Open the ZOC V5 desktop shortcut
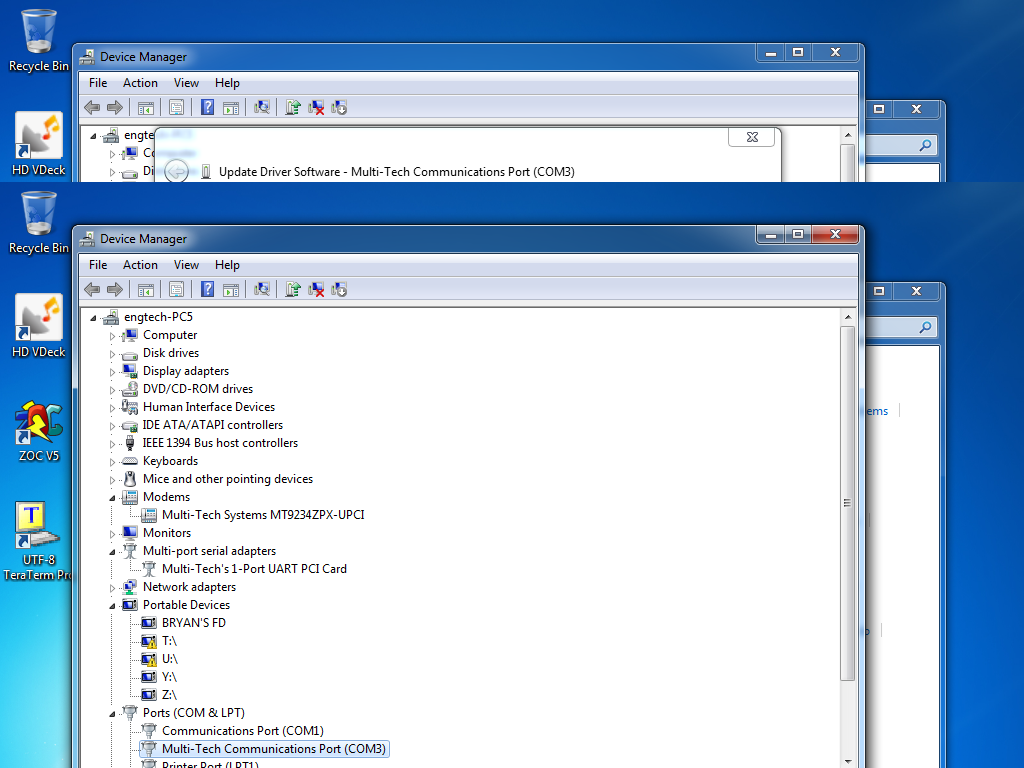1024x768 pixels. click(x=39, y=424)
